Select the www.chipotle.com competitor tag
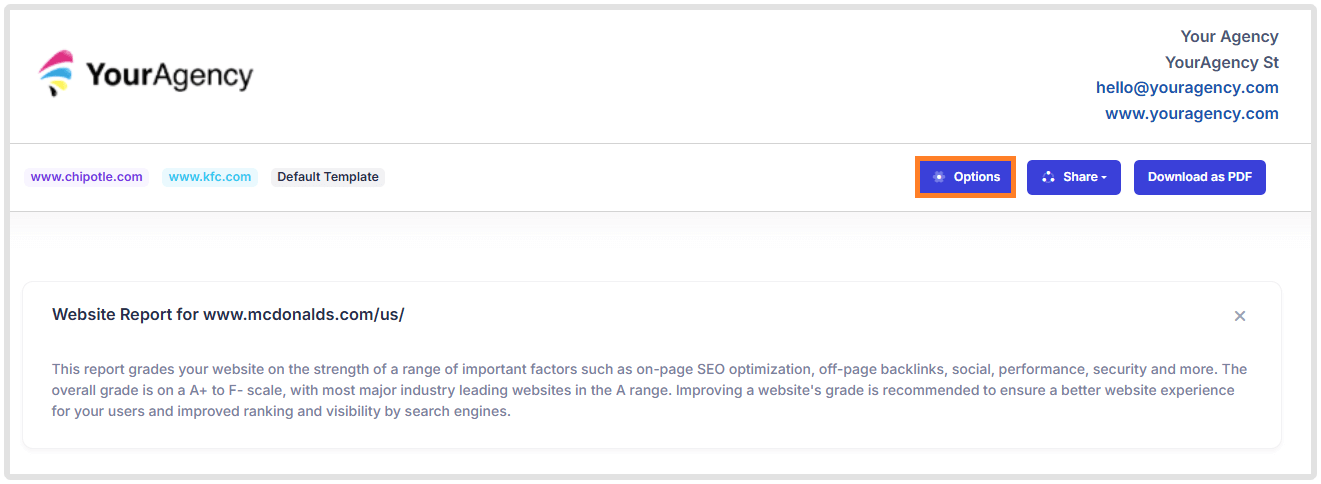This screenshot has height=484, width=1321. (87, 177)
